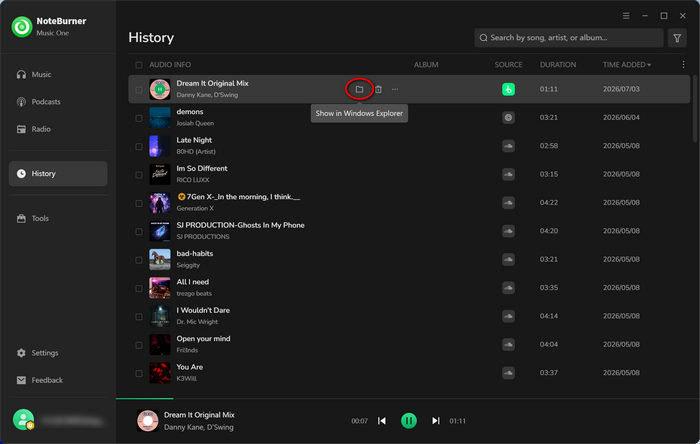Check the Im So Different checkbox

pyautogui.click(x=139, y=175)
